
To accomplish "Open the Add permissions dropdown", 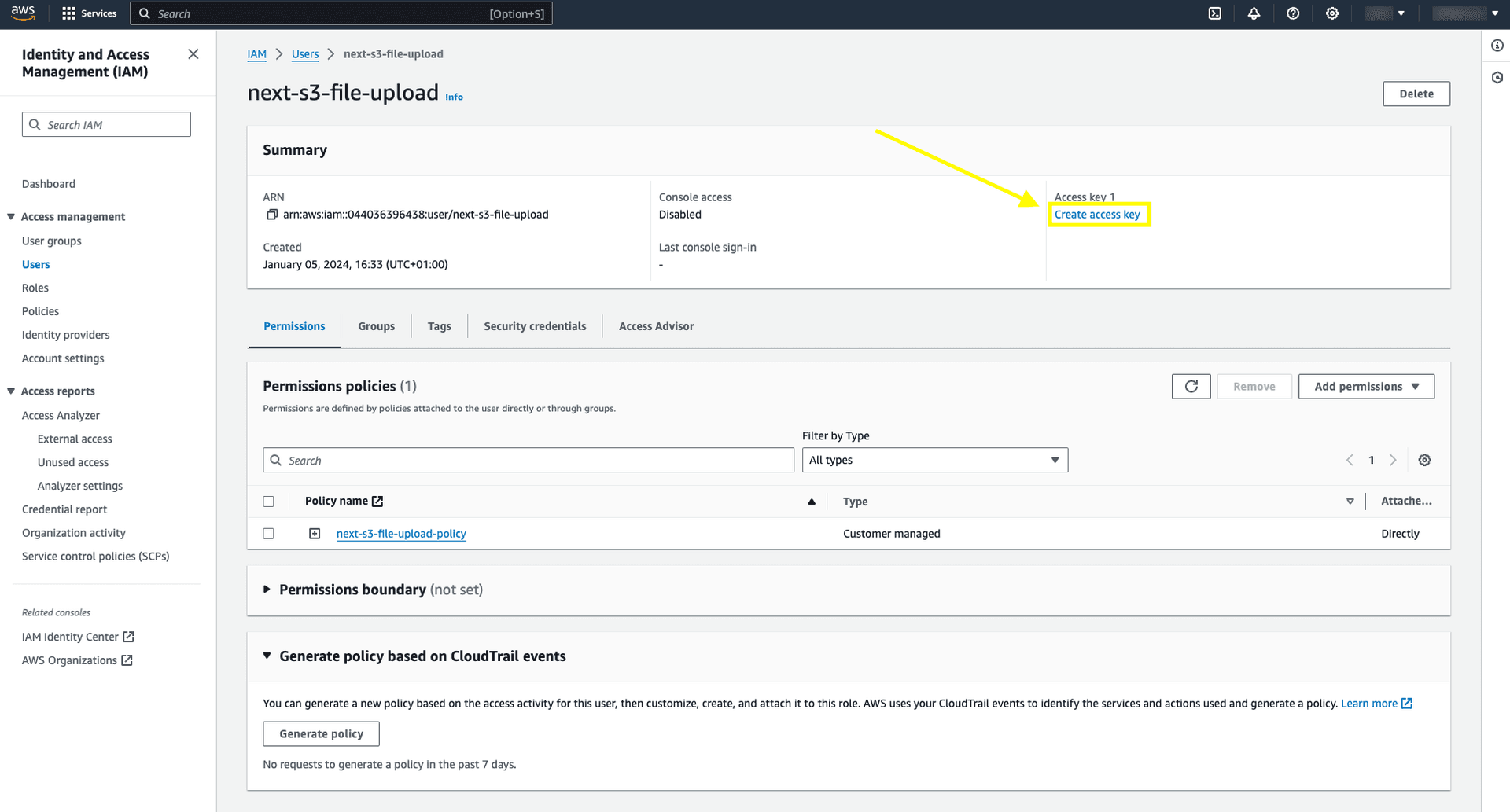I will coord(1366,386).
